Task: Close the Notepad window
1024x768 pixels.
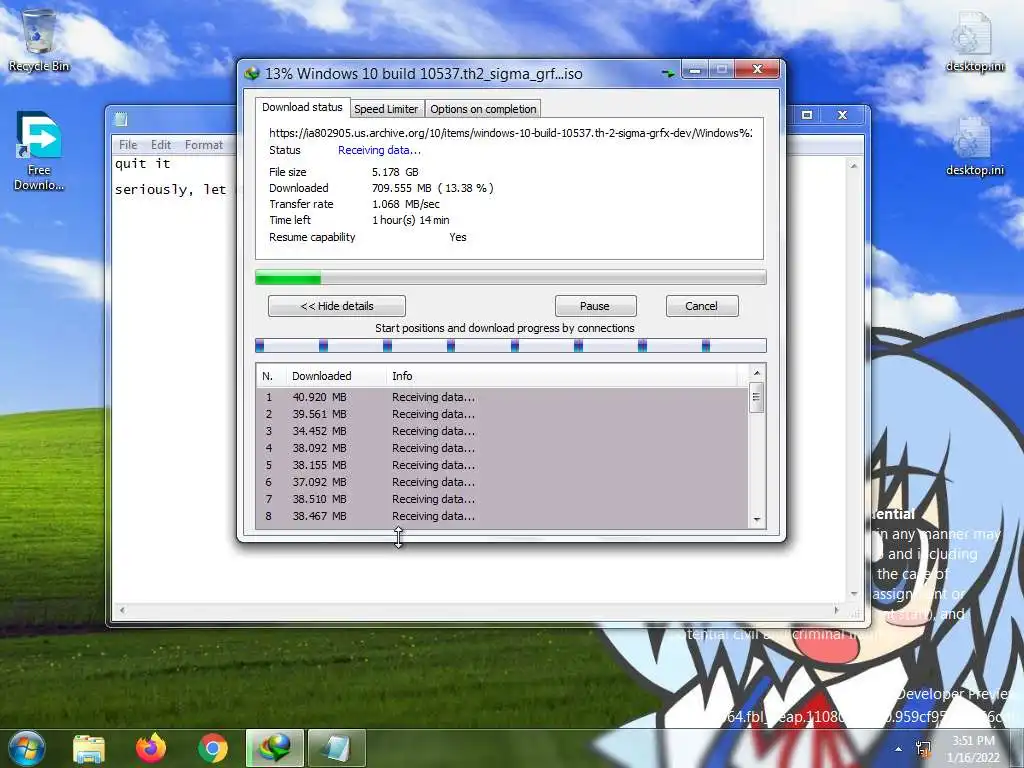Action: click(x=842, y=115)
